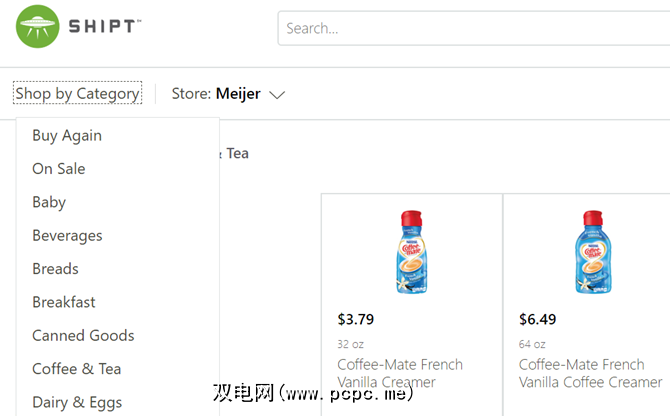Focus the Search input field
670x416 pixels.
[x=470, y=28]
